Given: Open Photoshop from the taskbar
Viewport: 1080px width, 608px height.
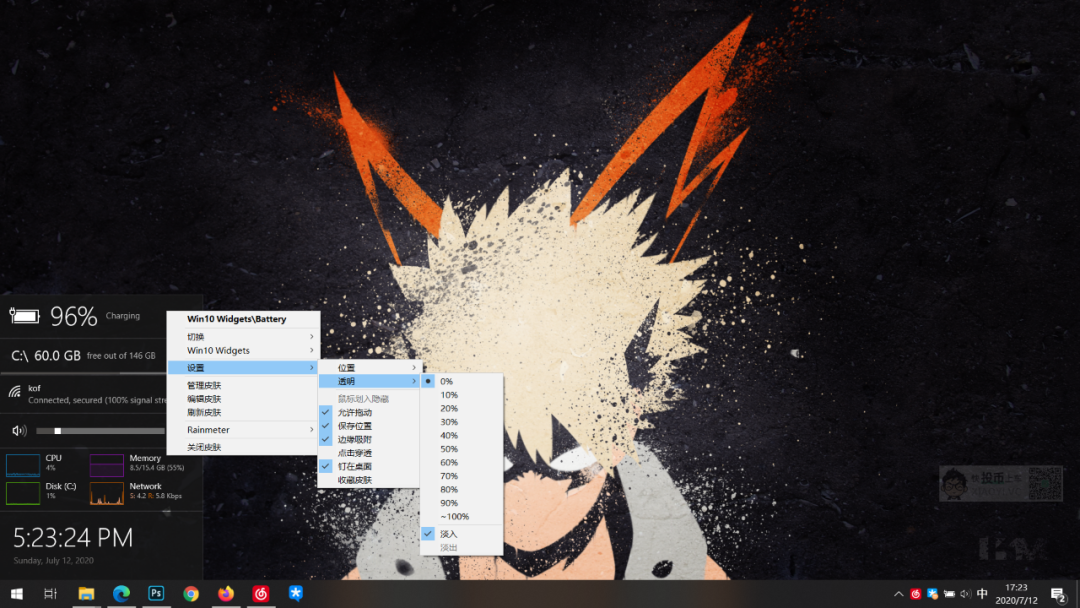Looking at the screenshot, I should pyautogui.click(x=155, y=593).
